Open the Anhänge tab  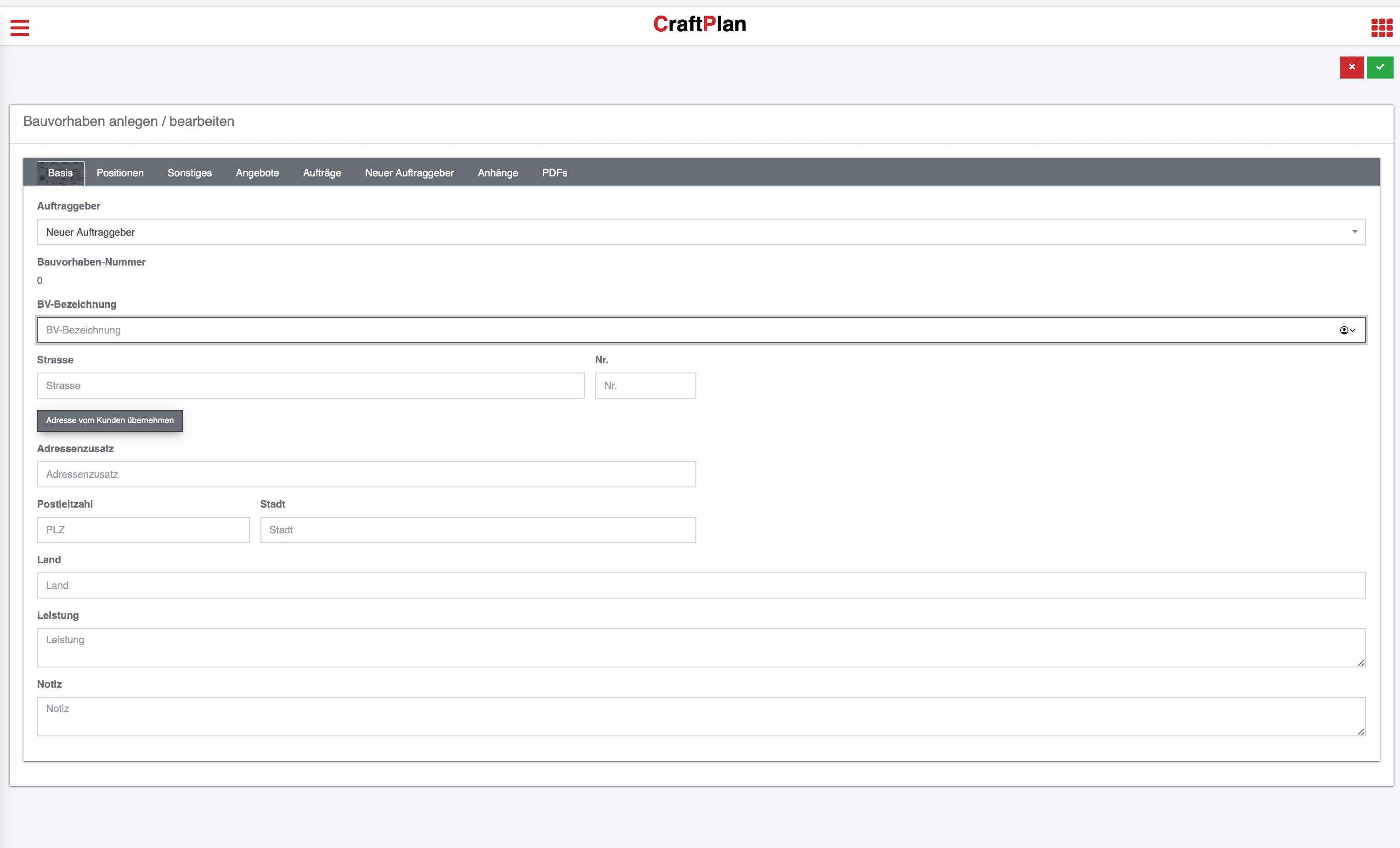(497, 173)
